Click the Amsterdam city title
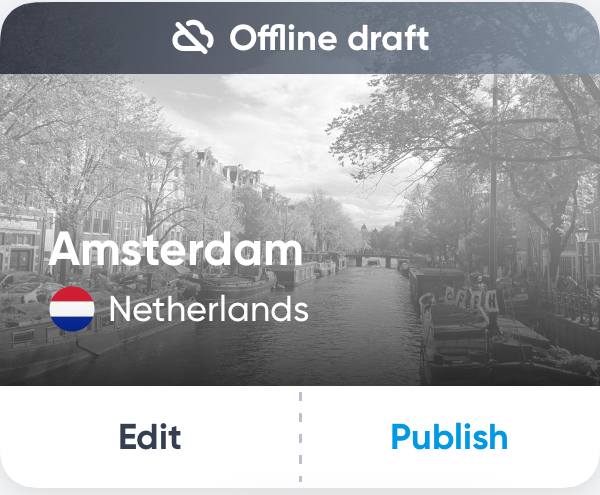600x495 pixels. coord(176,250)
